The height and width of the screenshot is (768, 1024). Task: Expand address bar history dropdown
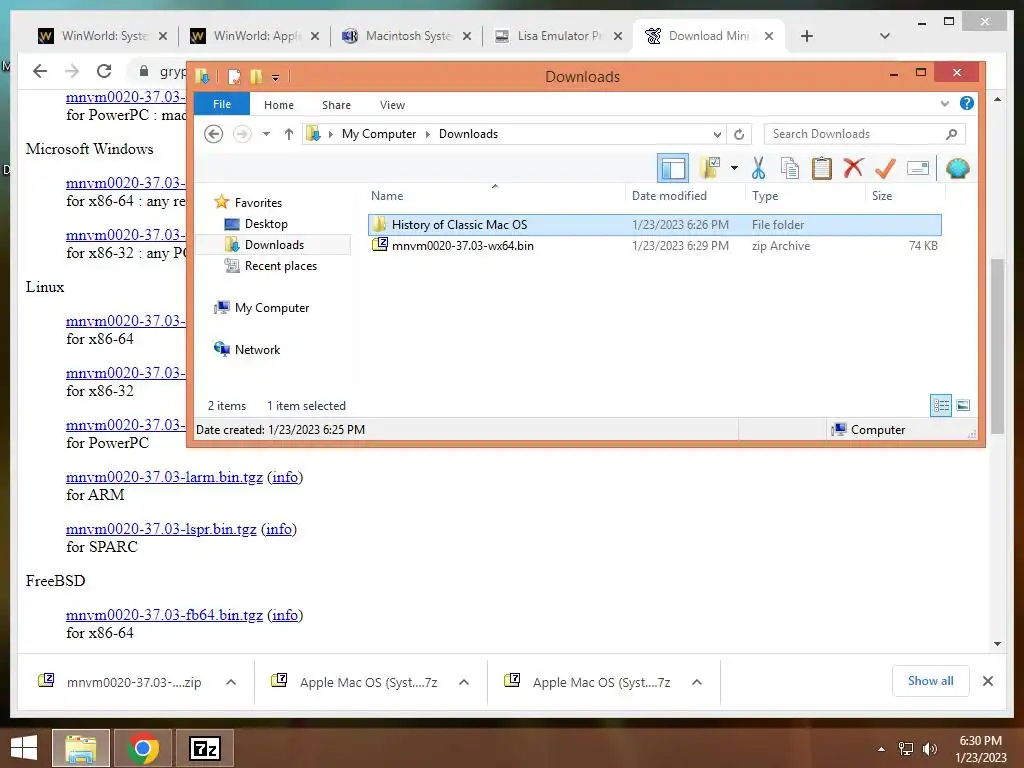[x=717, y=134]
